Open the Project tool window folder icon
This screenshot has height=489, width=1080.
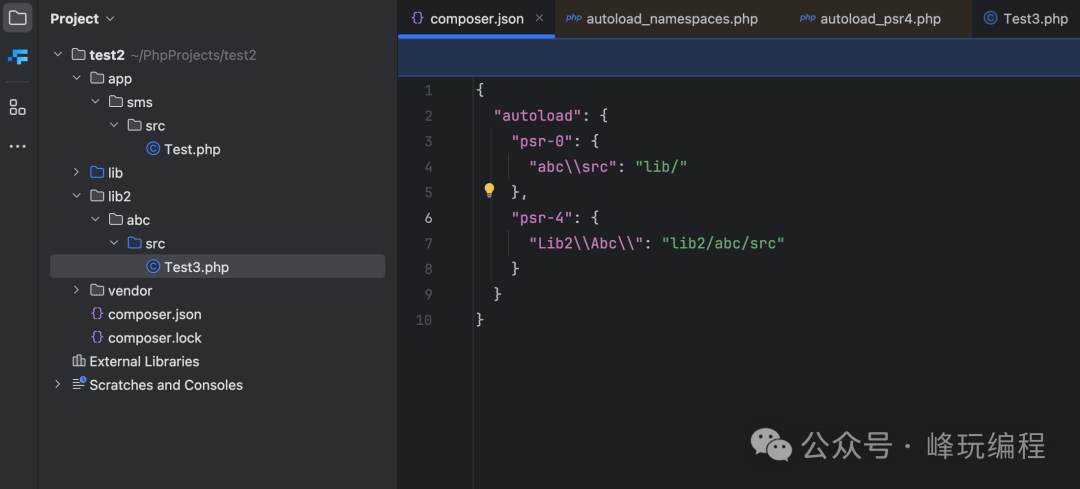click(18, 18)
